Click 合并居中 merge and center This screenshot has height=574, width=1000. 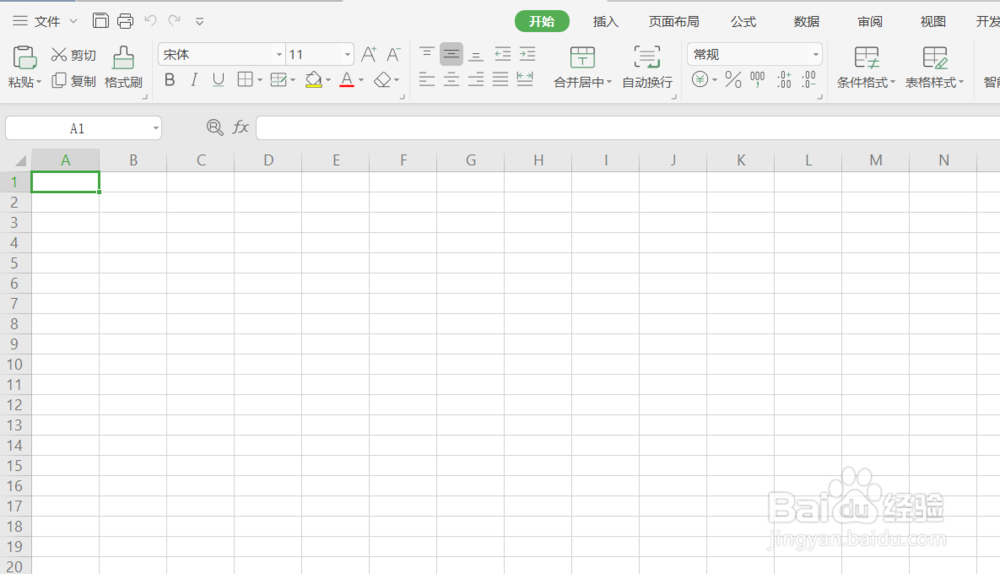pyautogui.click(x=582, y=67)
